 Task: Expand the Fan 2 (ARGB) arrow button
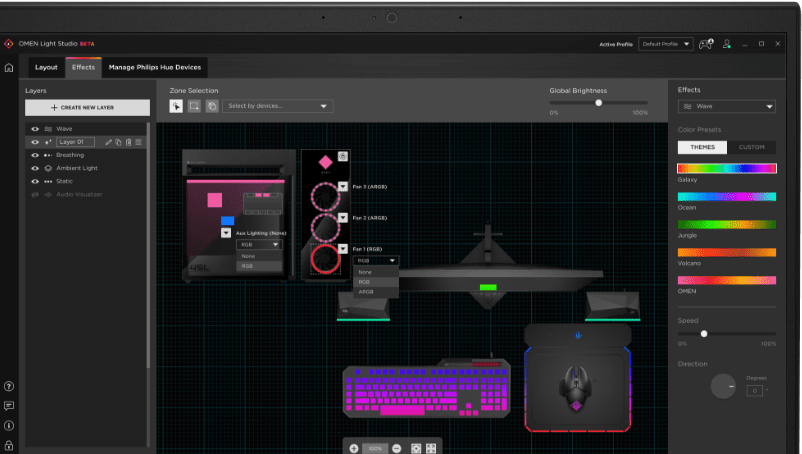pyautogui.click(x=343, y=218)
